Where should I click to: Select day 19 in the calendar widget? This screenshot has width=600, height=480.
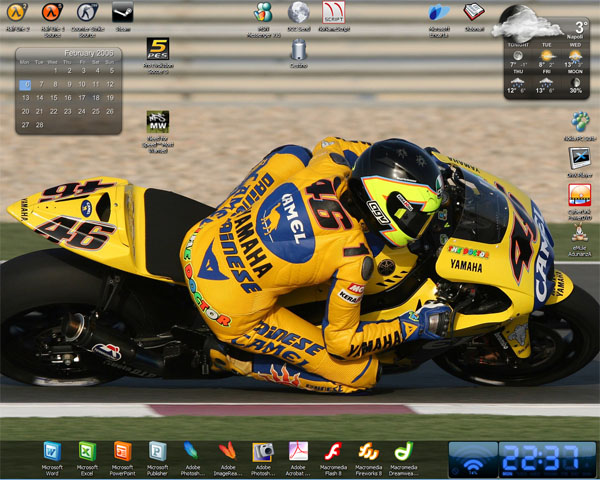[x=110, y=98]
